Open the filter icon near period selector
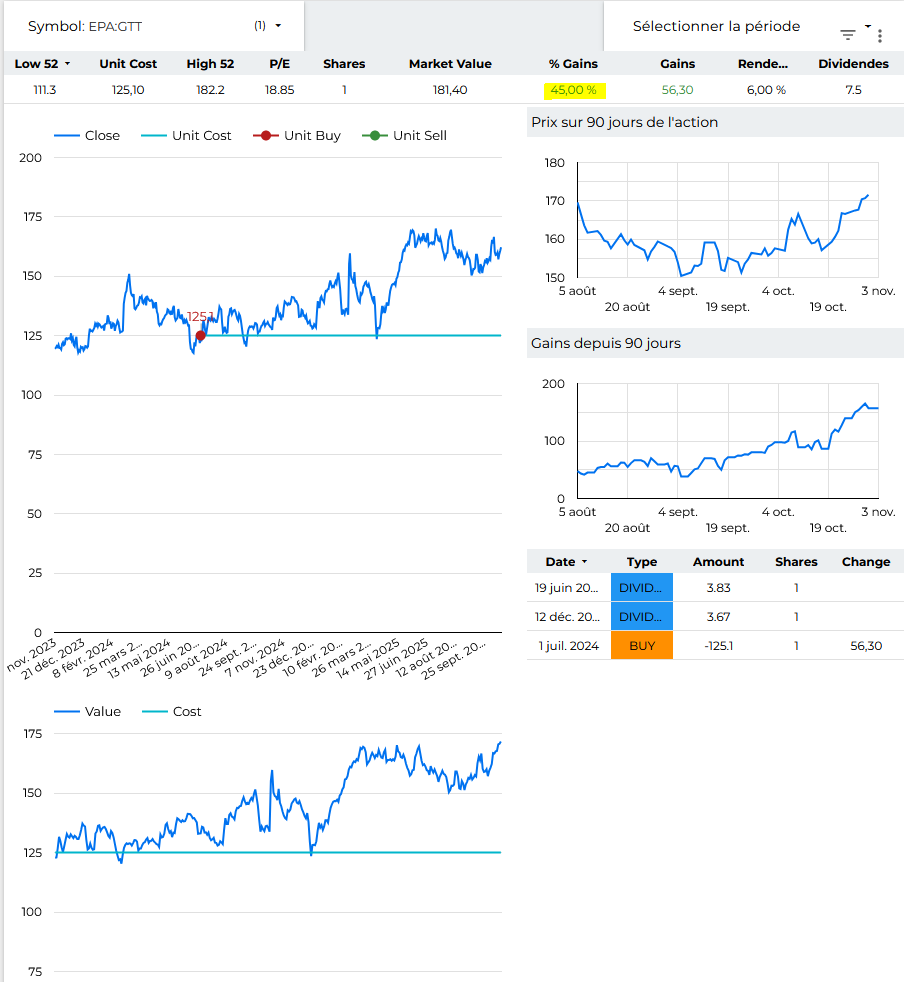Viewport: 904px width, 982px height. (848, 35)
